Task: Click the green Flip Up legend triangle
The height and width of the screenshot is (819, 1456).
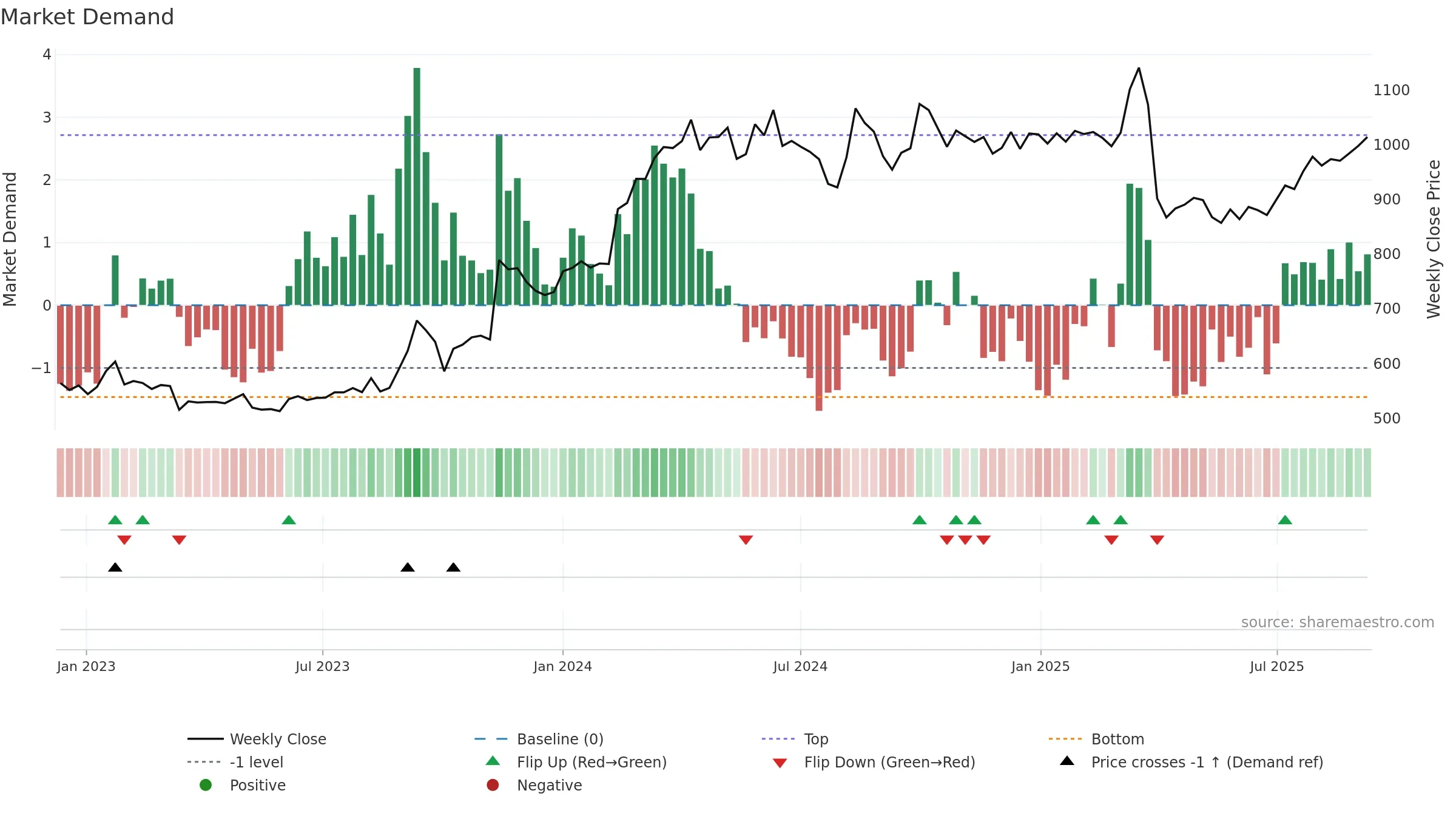Action: click(493, 761)
